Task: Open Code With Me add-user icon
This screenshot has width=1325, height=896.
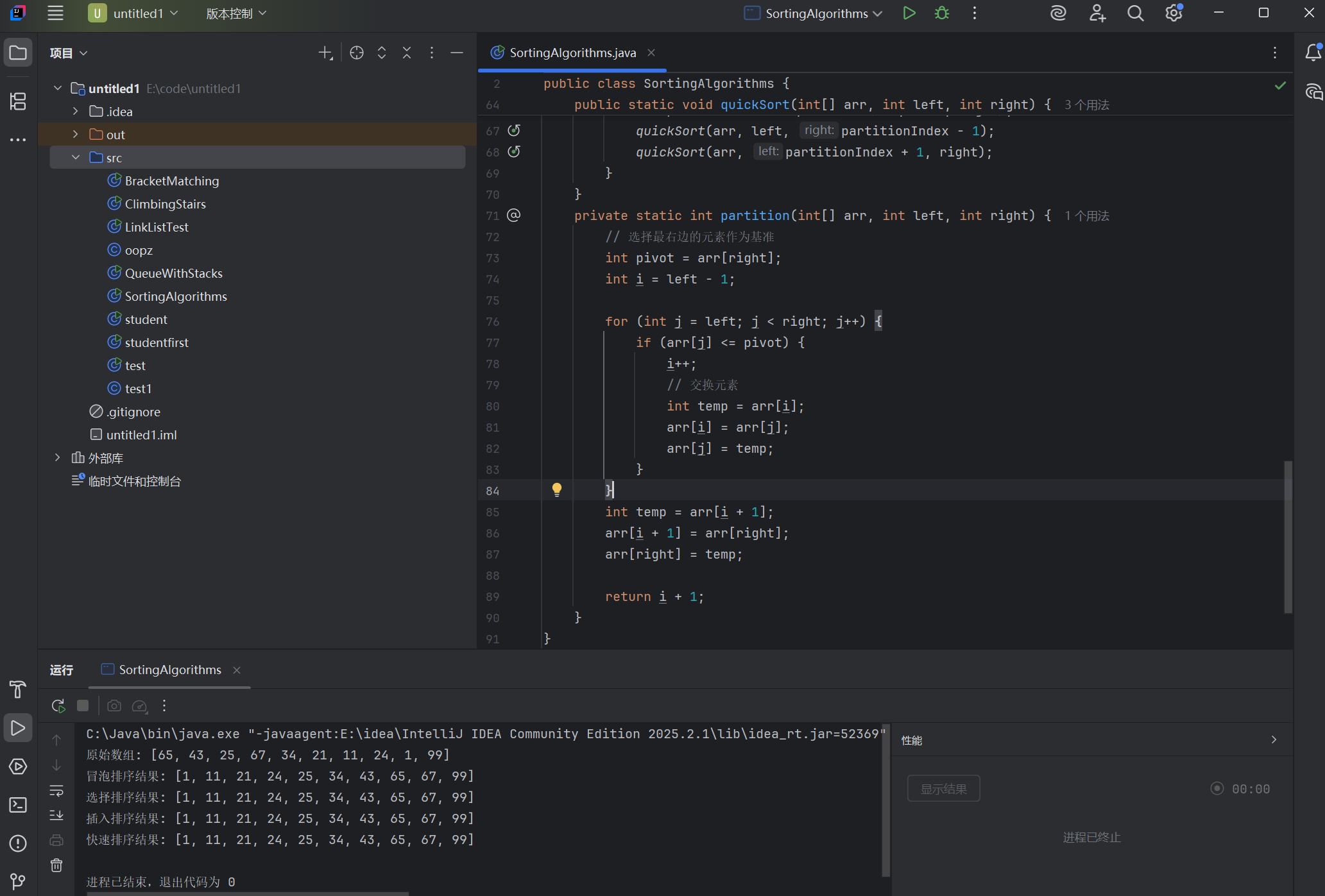Action: [x=1097, y=13]
